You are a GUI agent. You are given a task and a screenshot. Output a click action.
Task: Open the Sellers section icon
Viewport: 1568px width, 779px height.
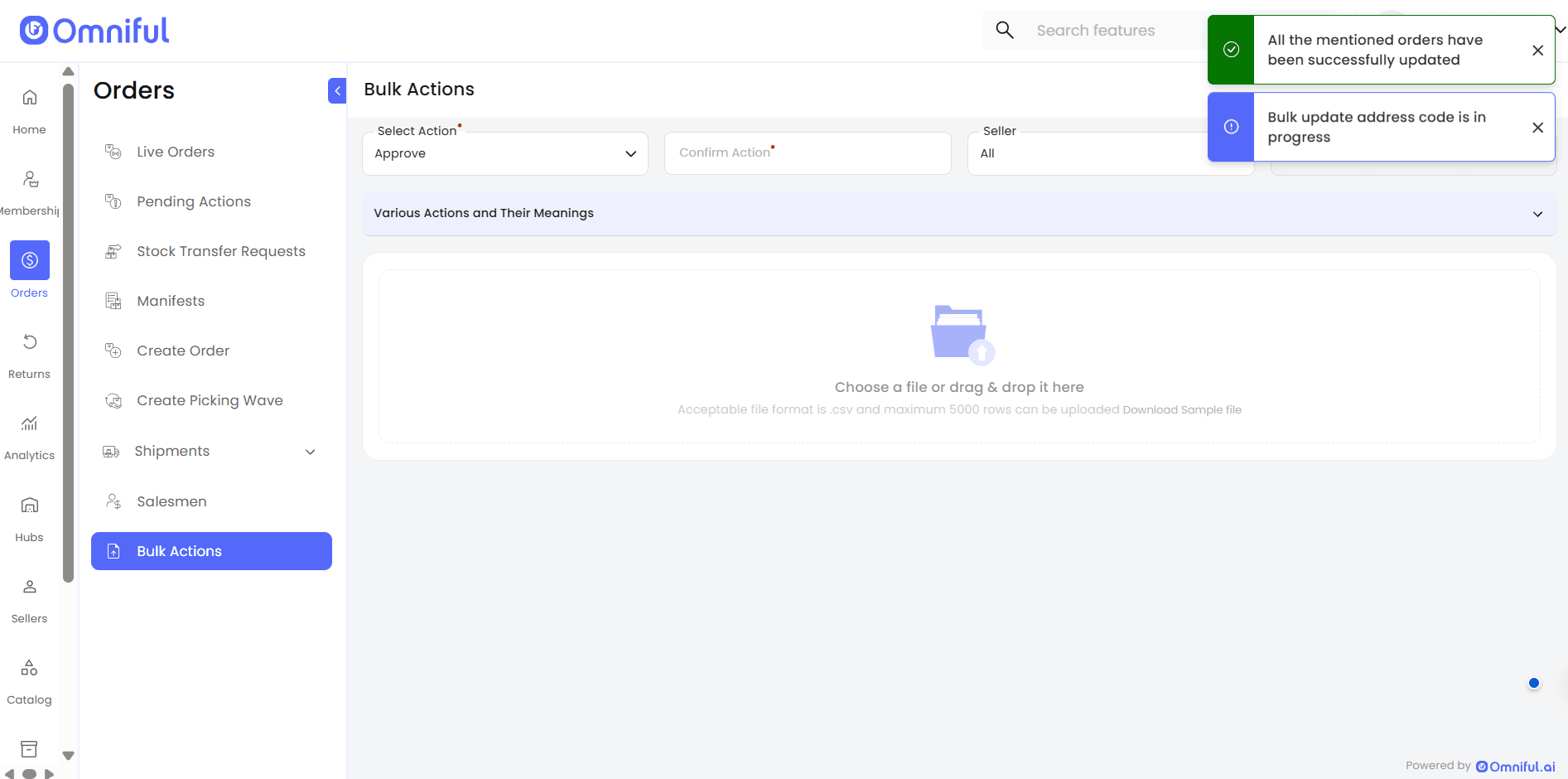point(30,587)
